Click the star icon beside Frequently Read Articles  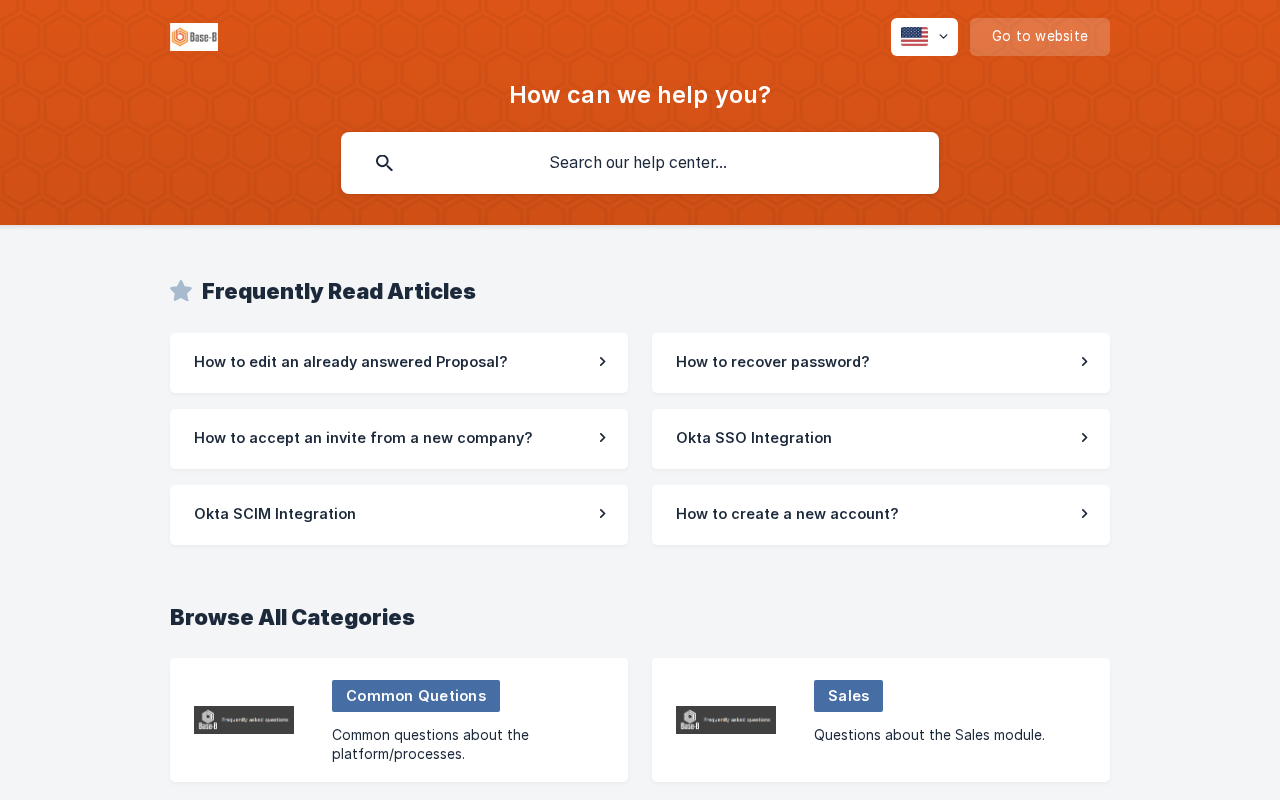(181, 291)
